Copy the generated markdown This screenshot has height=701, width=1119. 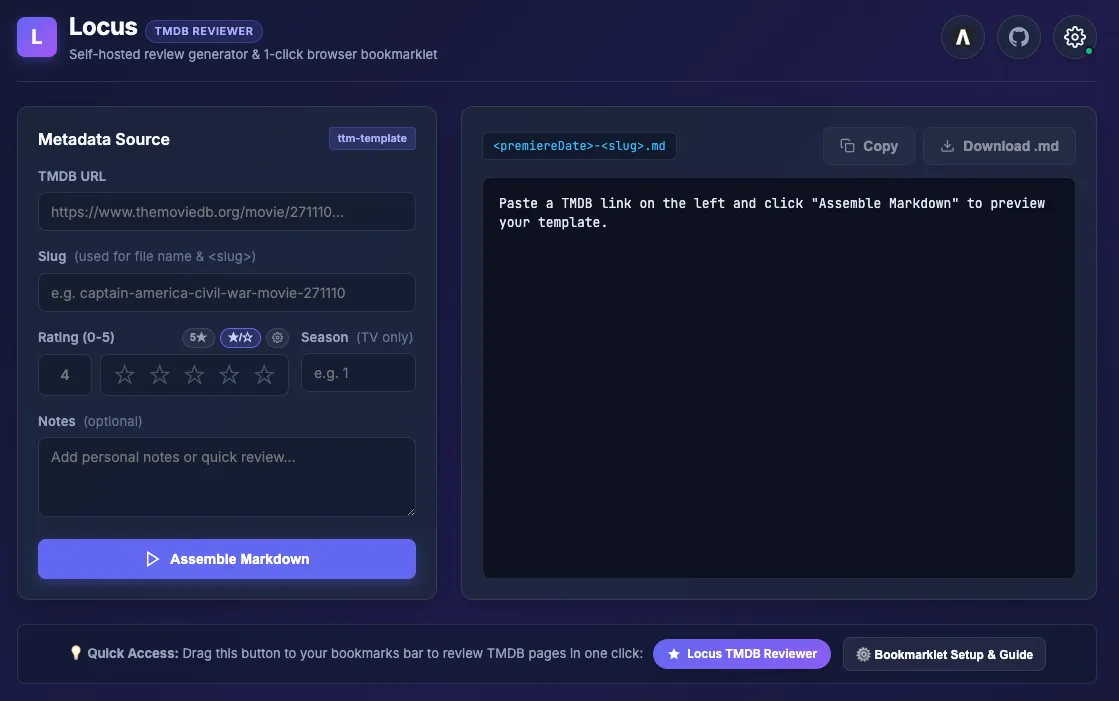[x=869, y=146]
